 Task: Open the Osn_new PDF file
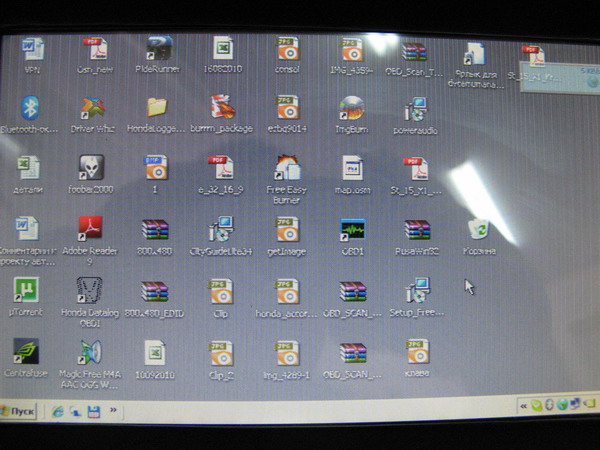[x=95, y=49]
